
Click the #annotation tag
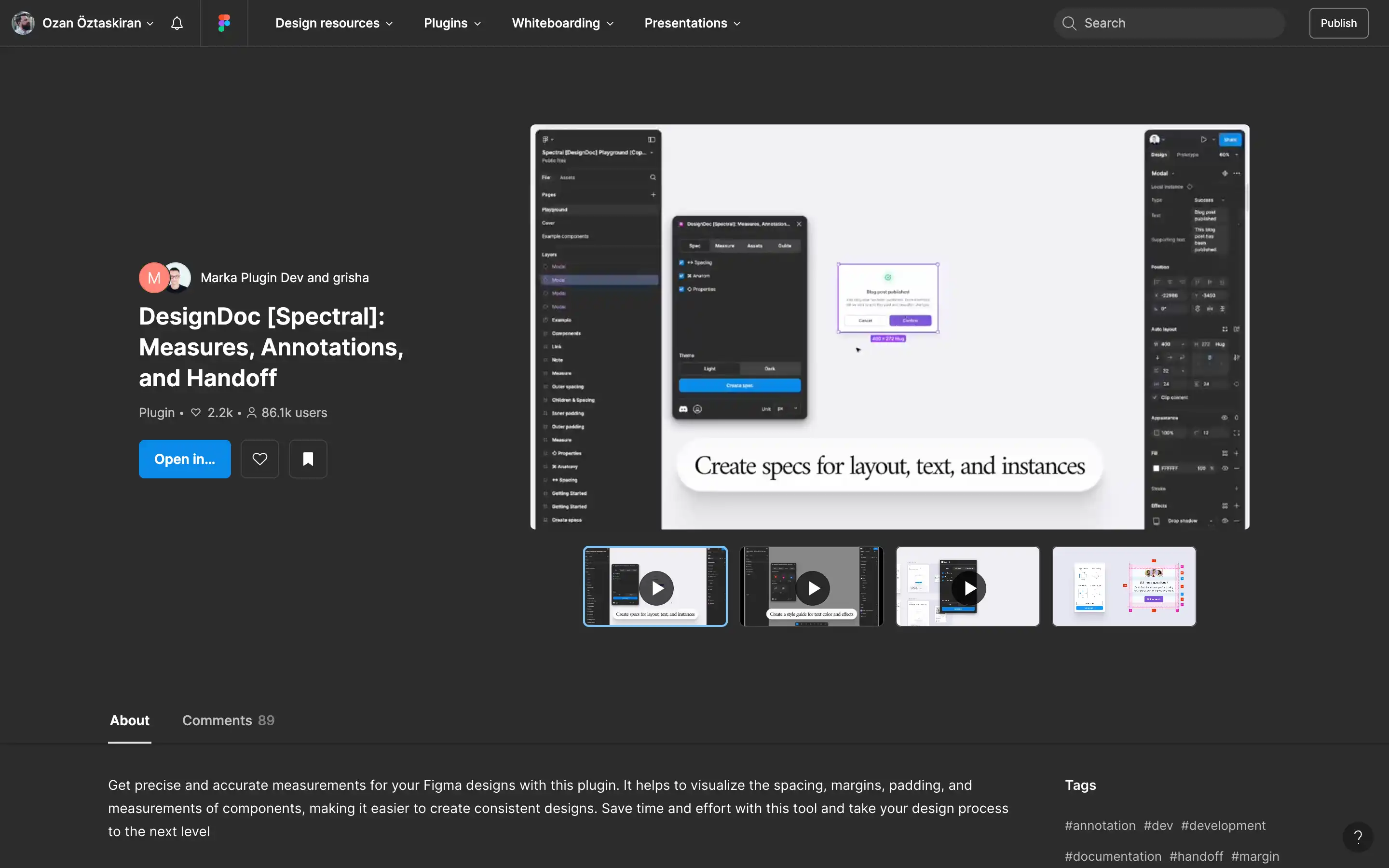click(1100, 826)
